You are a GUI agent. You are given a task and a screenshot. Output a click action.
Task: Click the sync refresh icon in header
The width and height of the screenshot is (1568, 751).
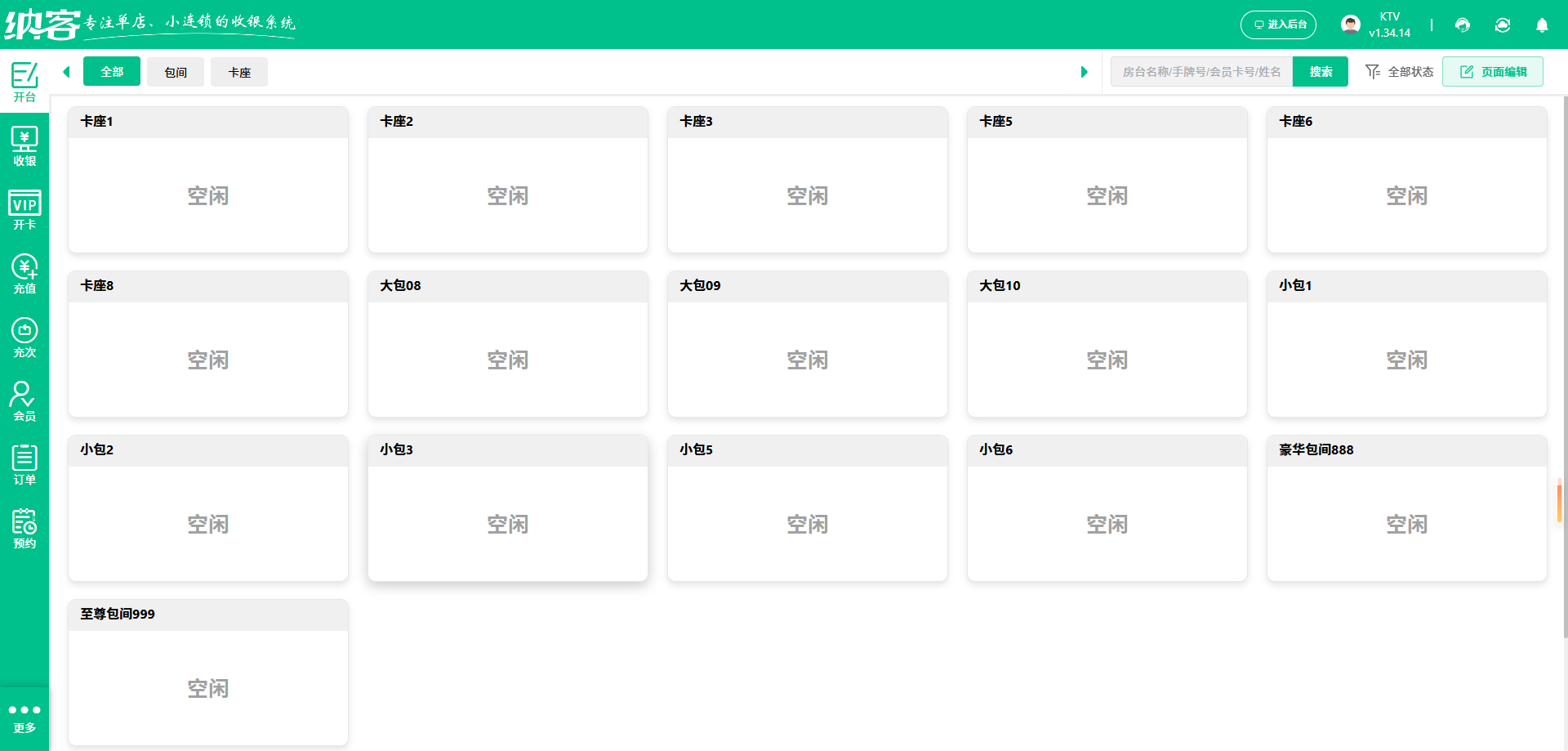coord(1502,25)
